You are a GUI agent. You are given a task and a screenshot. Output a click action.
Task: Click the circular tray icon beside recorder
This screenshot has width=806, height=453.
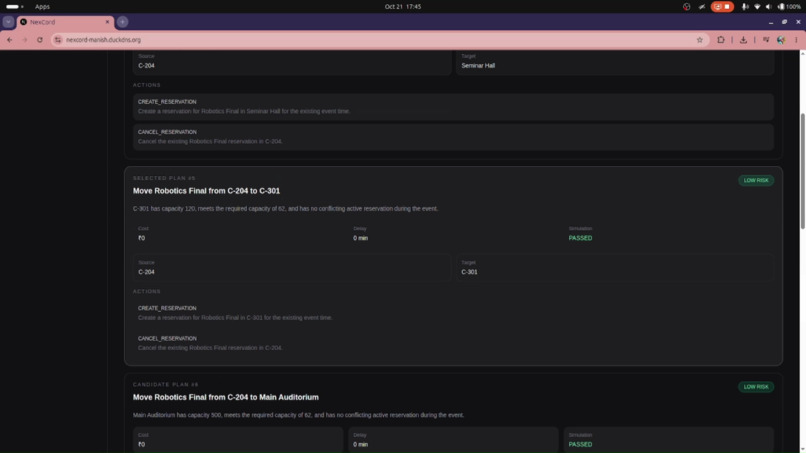click(686, 7)
